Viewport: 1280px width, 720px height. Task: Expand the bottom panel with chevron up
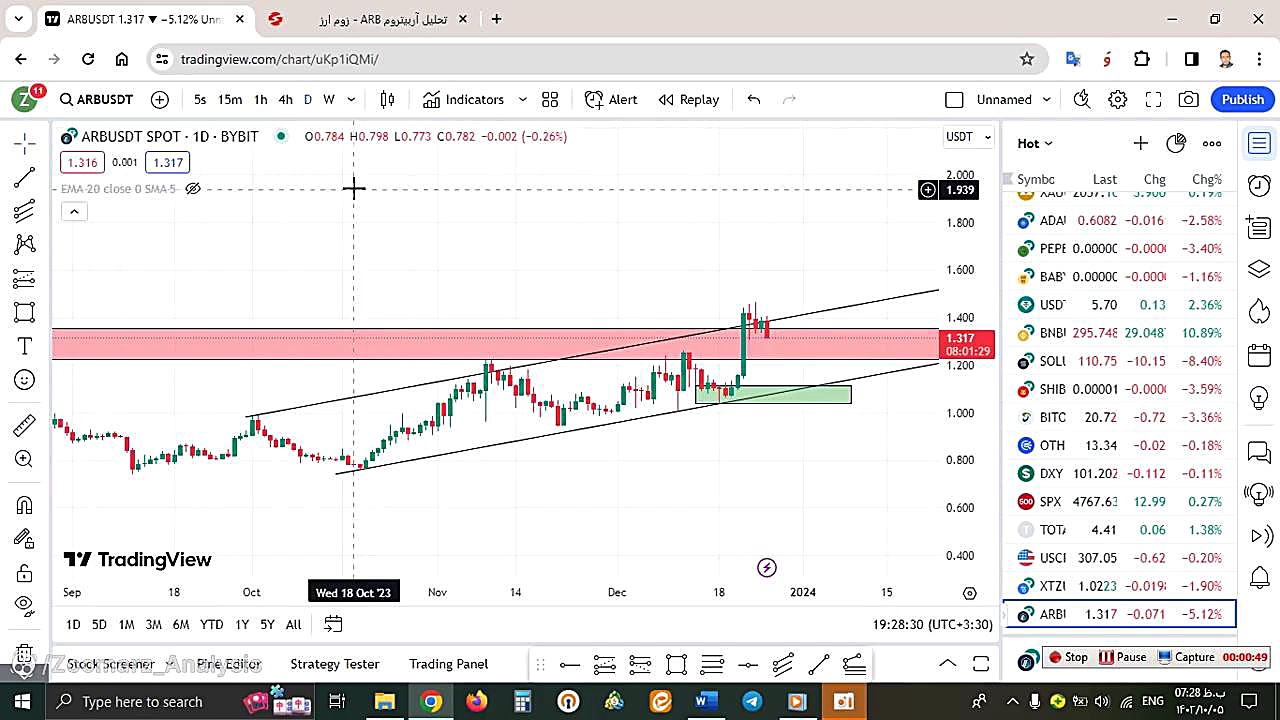947,663
